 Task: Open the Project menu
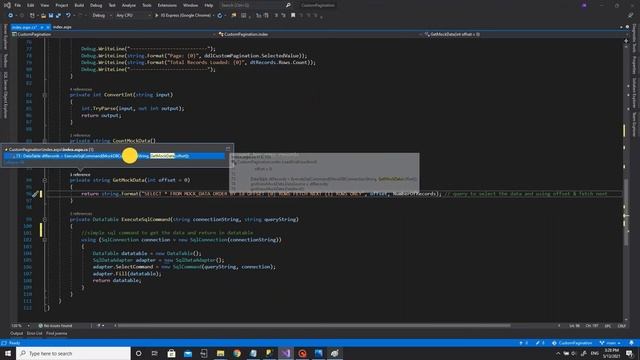(62, 5)
